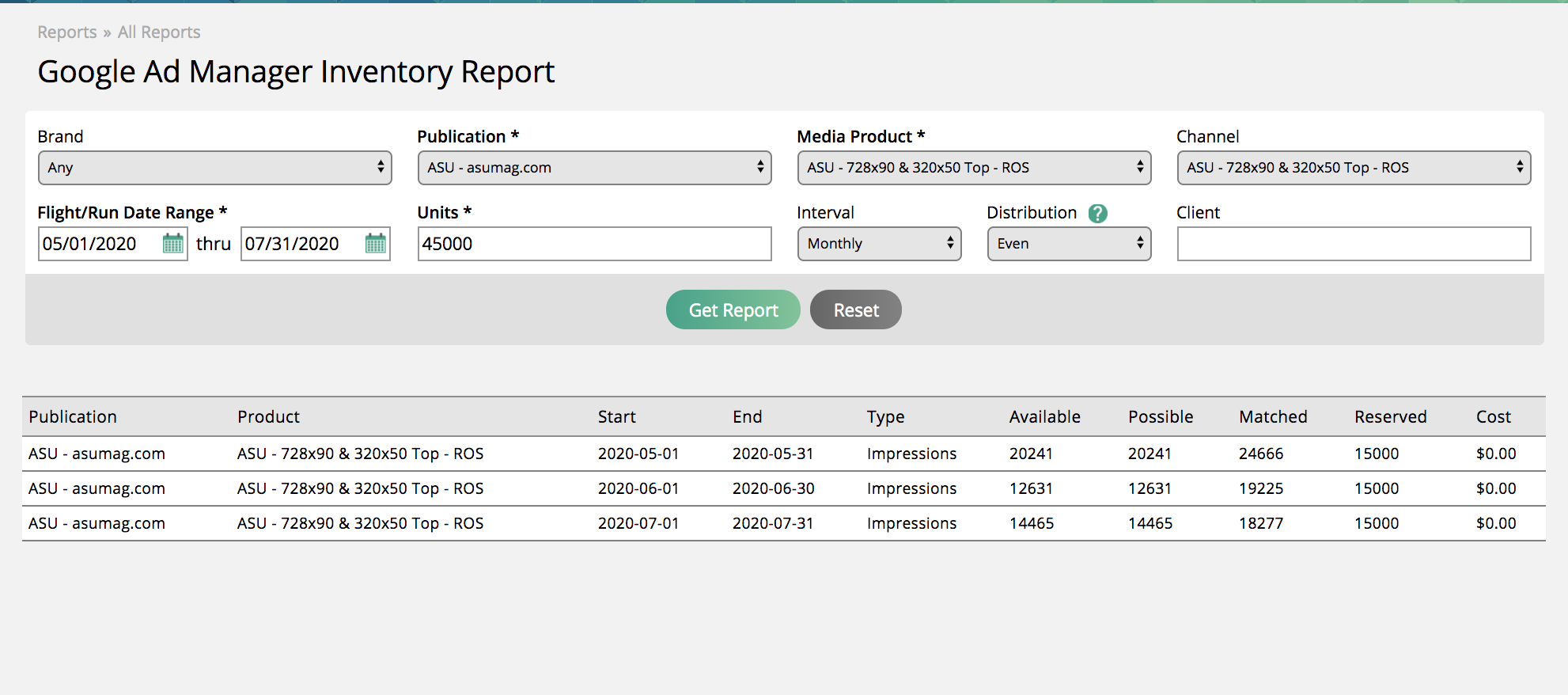
Task: Click the Start column header
Action: tap(617, 417)
